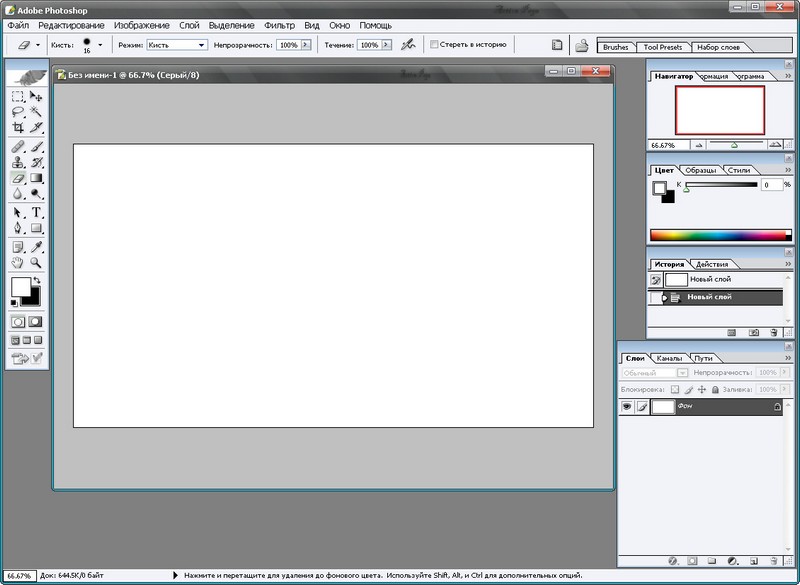The width and height of the screenshot is (800, 585).
Task: Activate the Hand tool
Action: [18, 262]
